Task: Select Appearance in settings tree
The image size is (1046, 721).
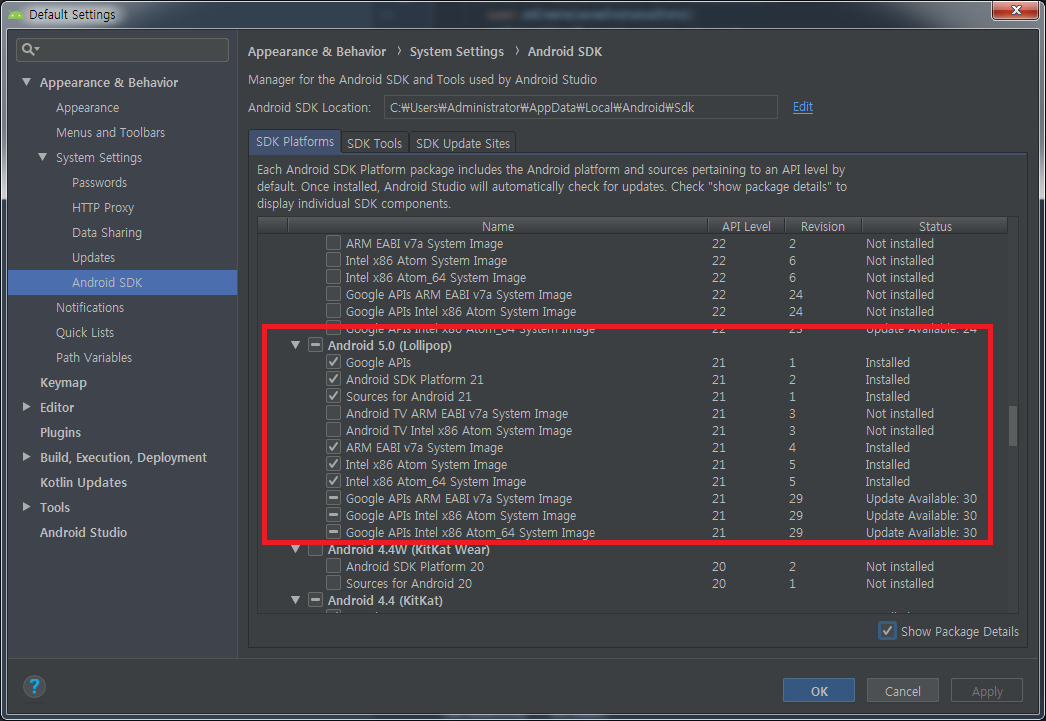Action: (x=87, y=107)
